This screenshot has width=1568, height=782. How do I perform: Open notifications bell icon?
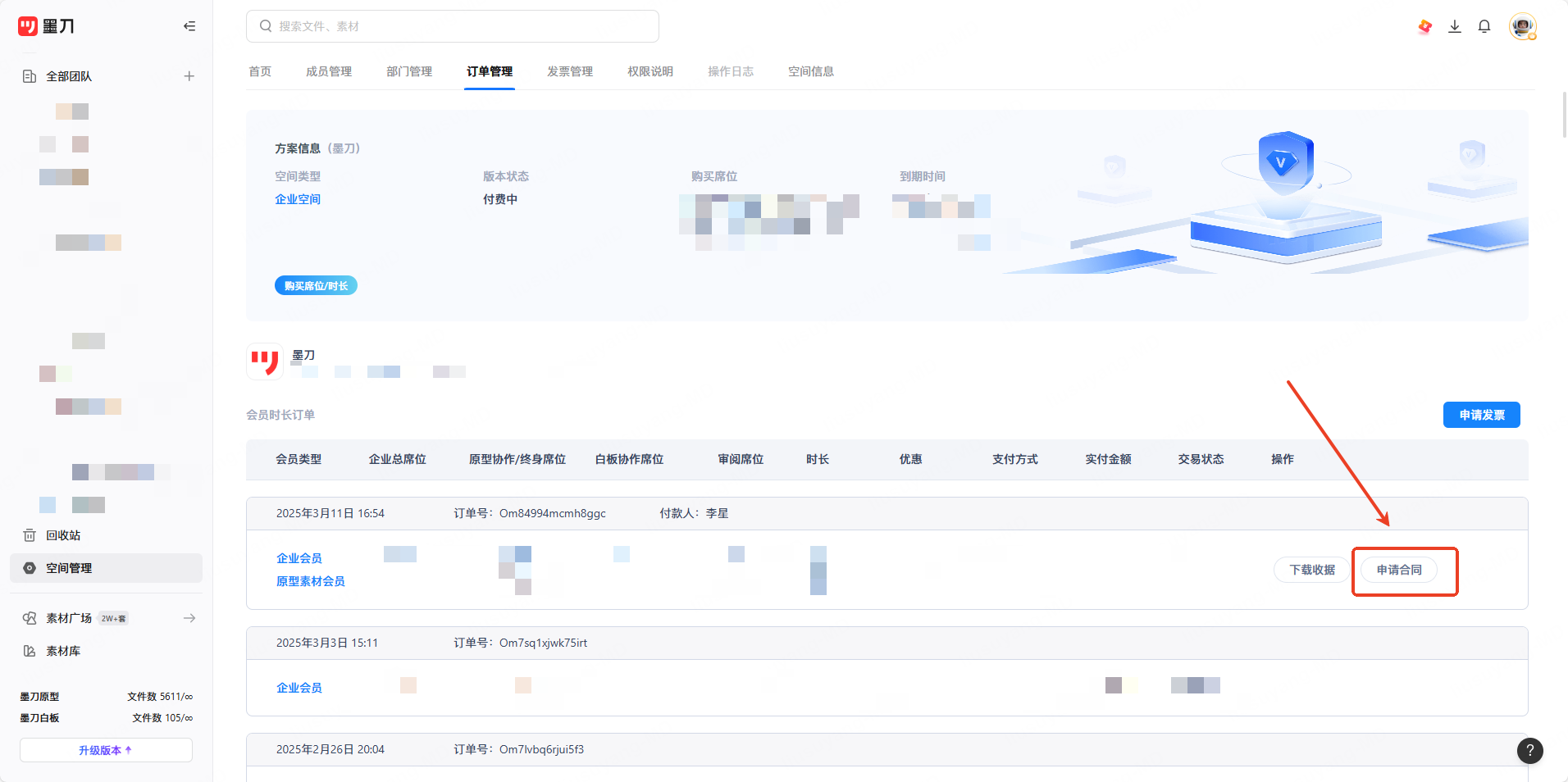point(1484,26)
